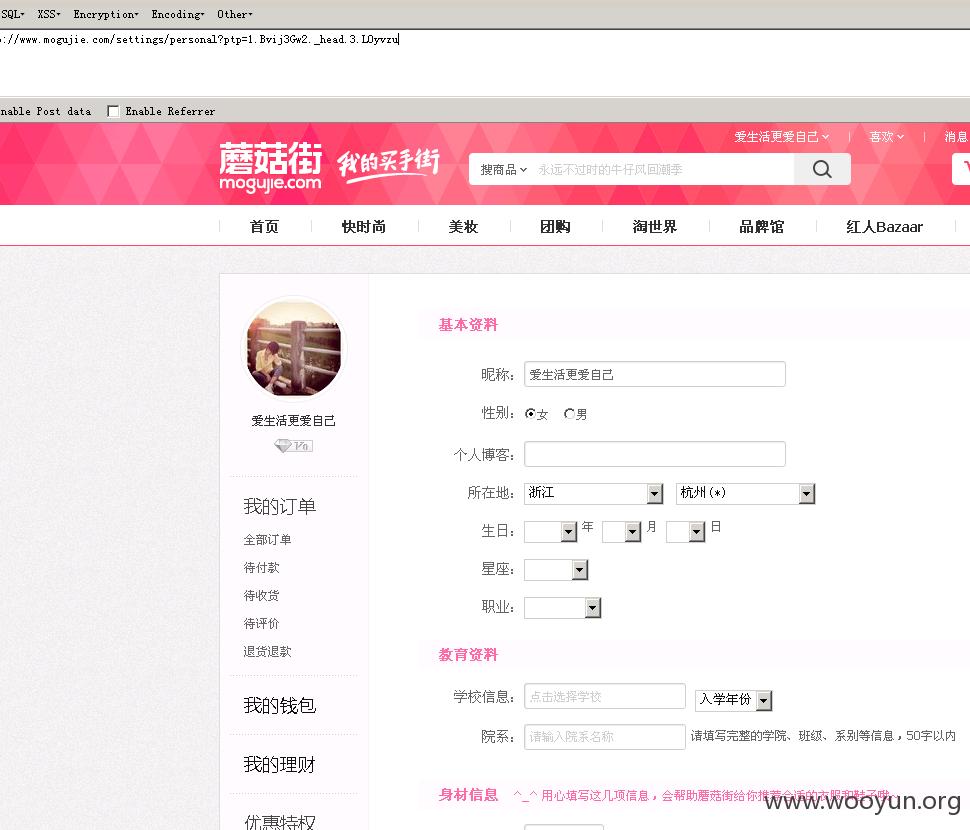This screenshot has height=830, width=970.
Task: Go to the 美妆 navigation tab
Action: point(463,226)
